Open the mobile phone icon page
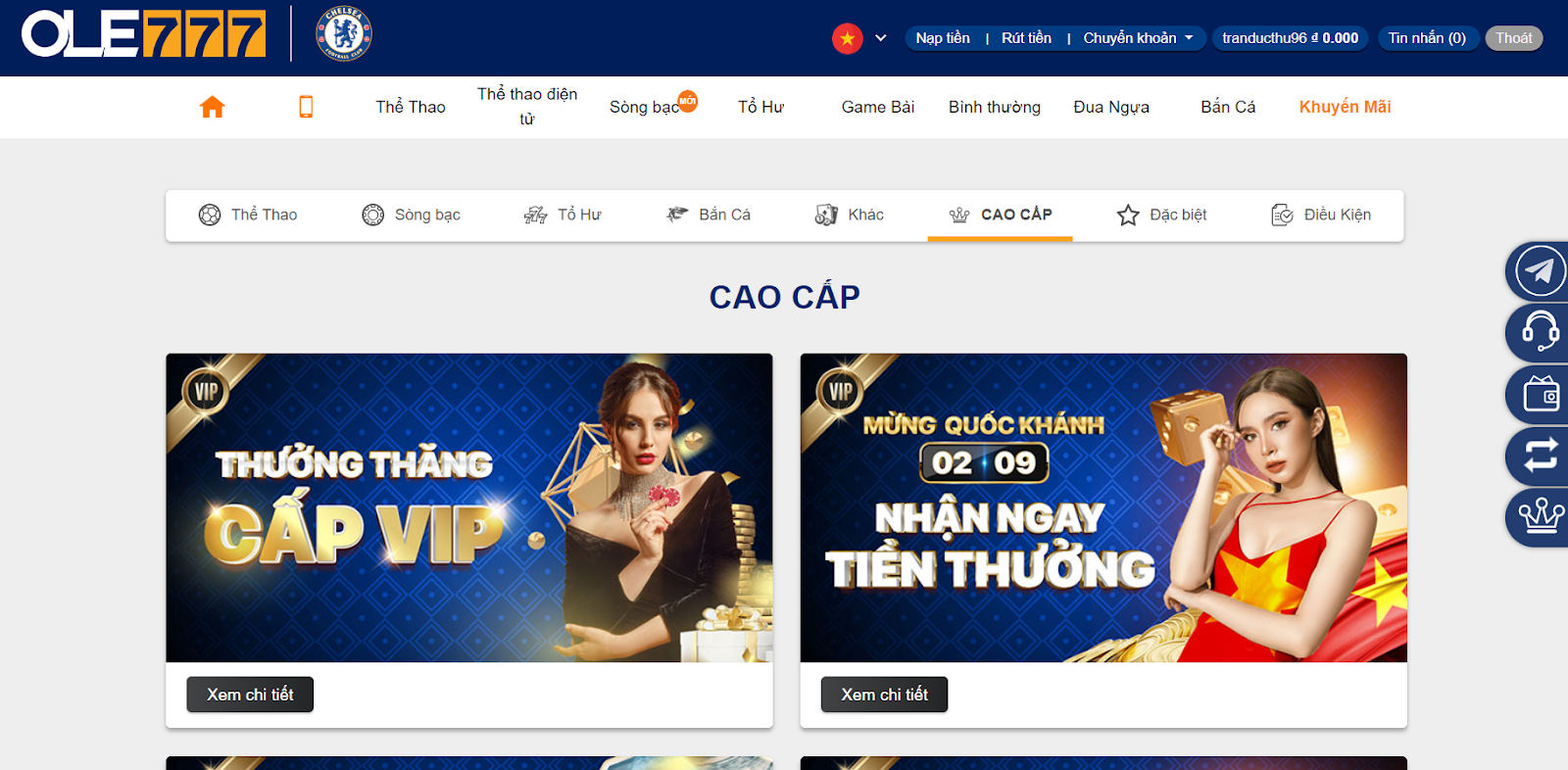 (x=306, y=107)
